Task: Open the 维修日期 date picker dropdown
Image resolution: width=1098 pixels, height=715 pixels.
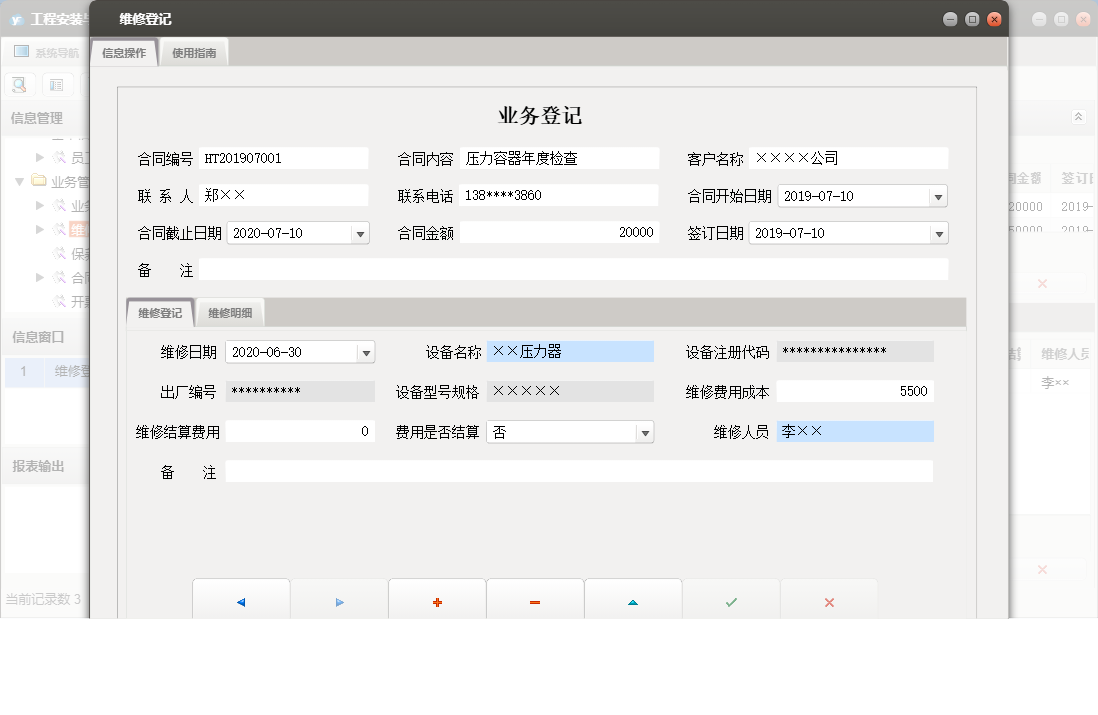Action: coord(367,352)
